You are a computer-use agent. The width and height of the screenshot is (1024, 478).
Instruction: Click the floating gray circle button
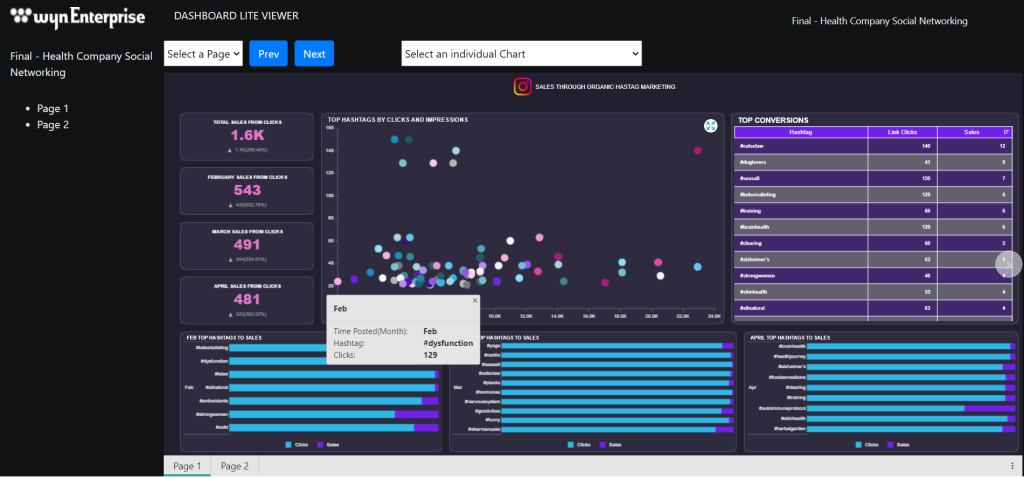click(x=1009, y=263)
